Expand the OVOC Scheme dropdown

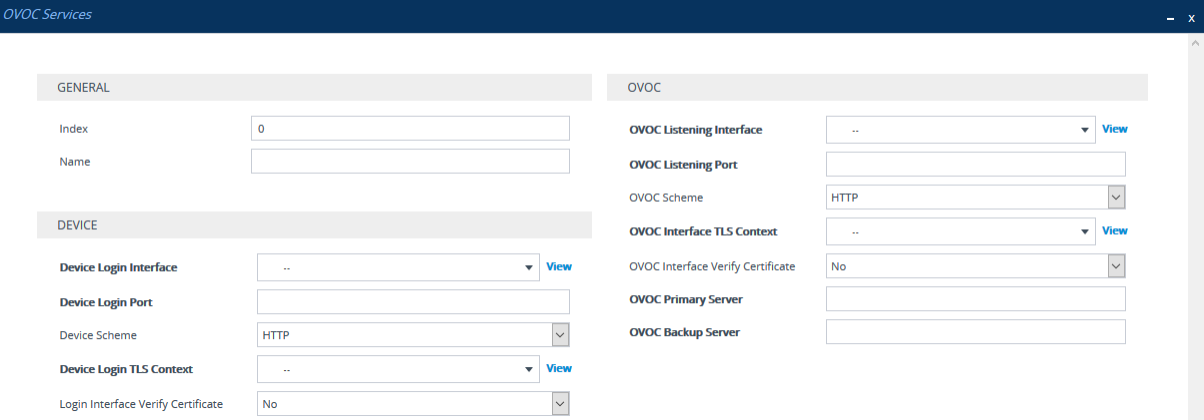click(976, 198)
